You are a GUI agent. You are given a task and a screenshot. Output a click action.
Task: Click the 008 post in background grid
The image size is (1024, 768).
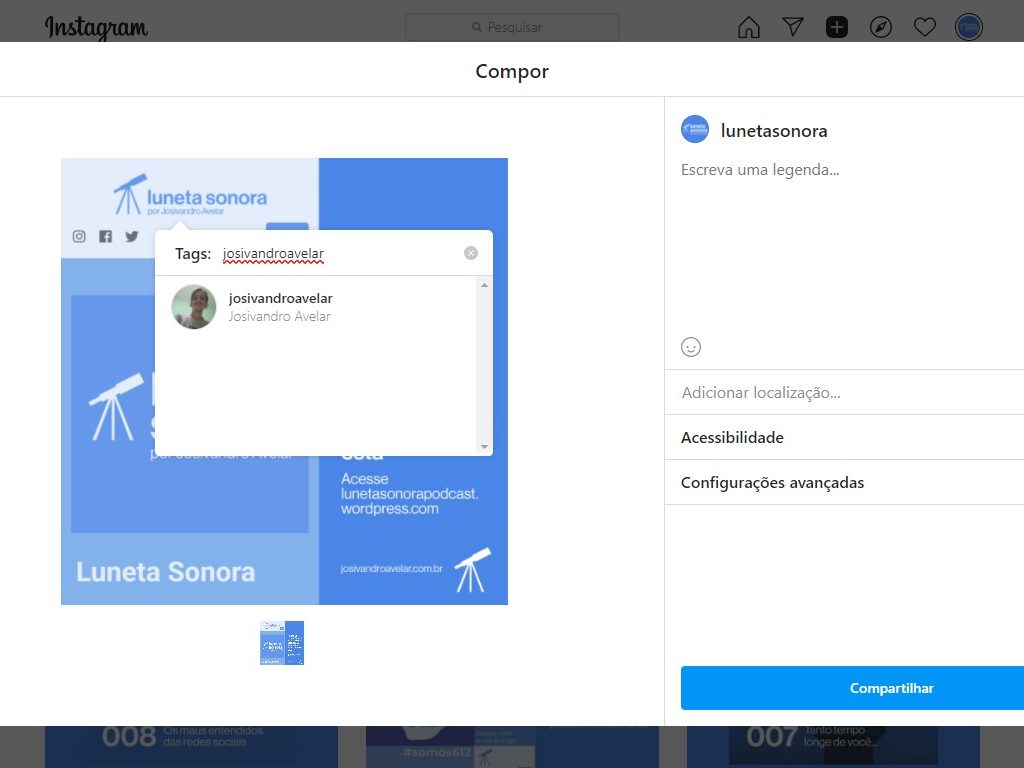click(x=191, y=746)
